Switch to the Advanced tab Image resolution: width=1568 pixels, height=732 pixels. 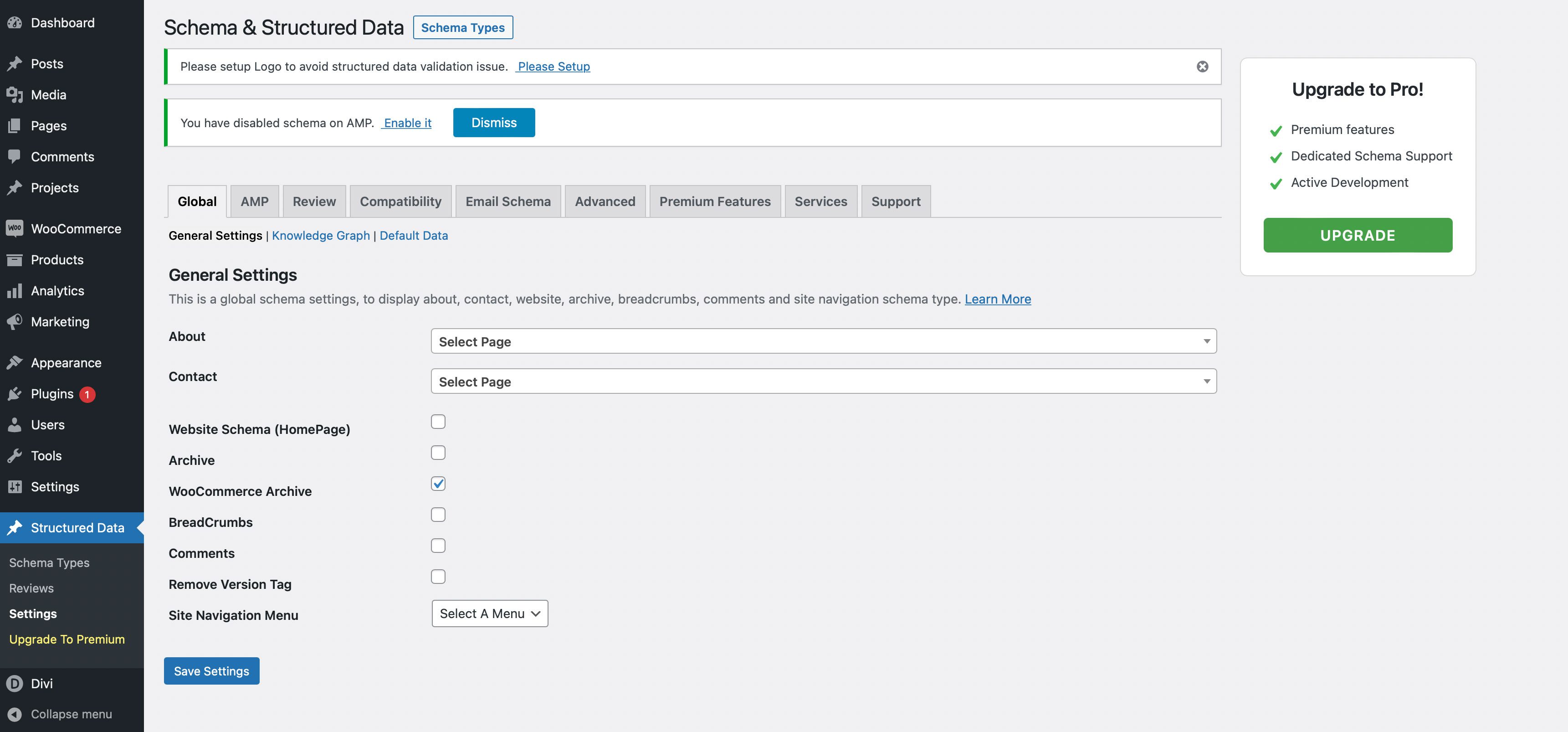[x=605, y=200]
